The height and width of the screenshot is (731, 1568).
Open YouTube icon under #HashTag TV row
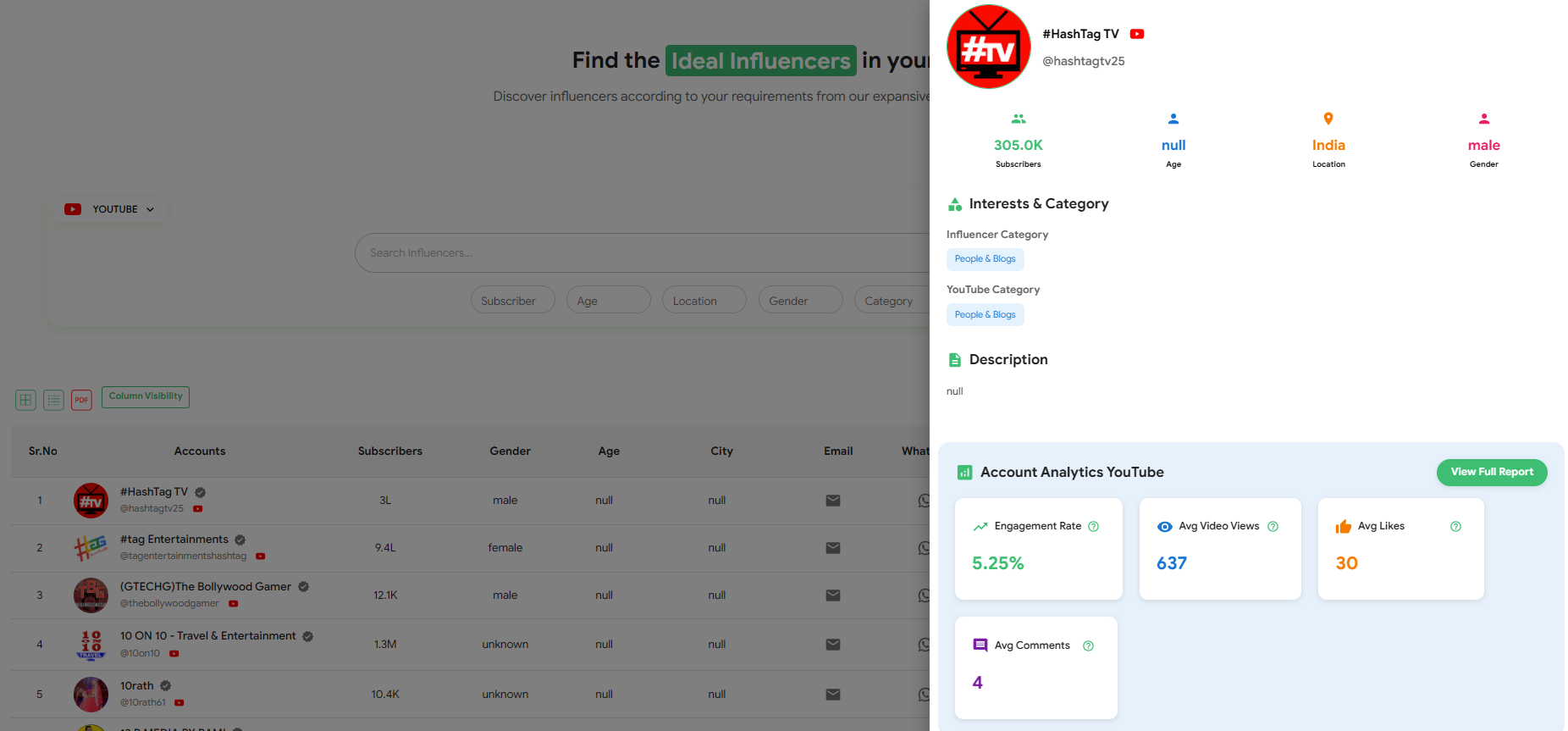click(197, 509)
